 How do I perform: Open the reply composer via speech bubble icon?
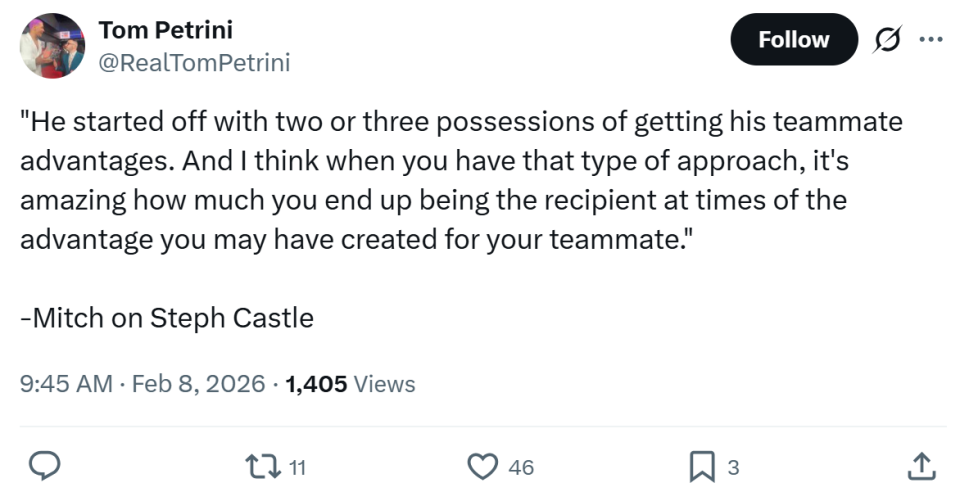coord(42,466)
